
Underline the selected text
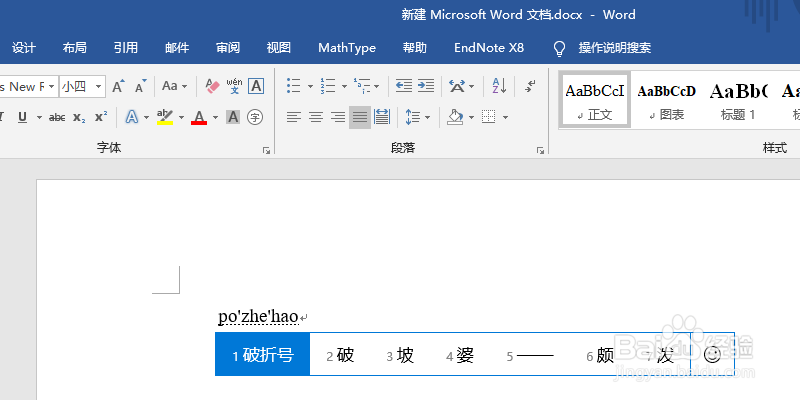click(x=22, y=117)
